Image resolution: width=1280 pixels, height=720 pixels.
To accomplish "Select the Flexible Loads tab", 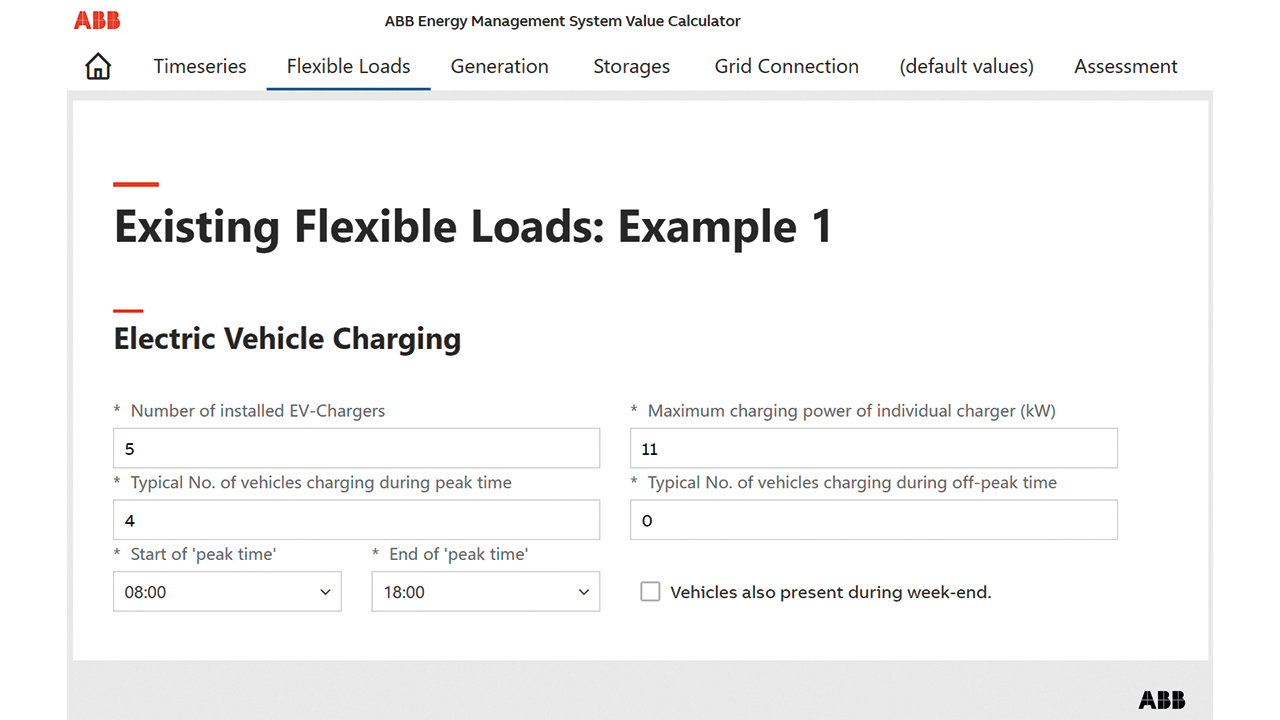I will pos(348,67).
